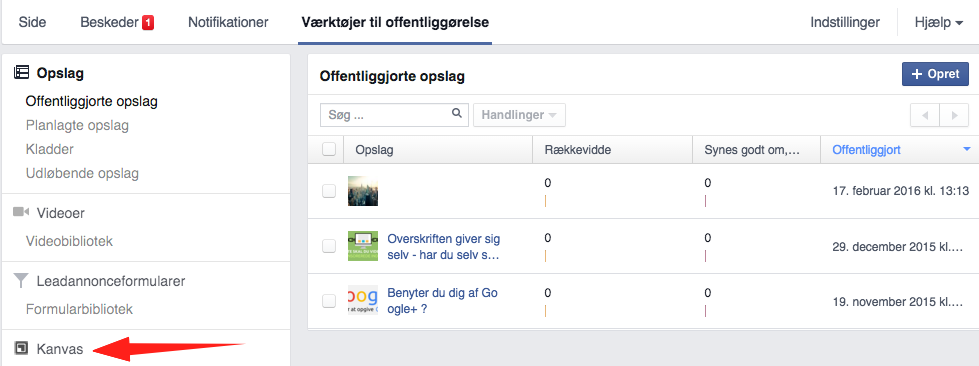Open the Benyter du dig af Google+ post link
This screenshot has height=366, width=979.
pyautogui.click(x=443, y=300)
